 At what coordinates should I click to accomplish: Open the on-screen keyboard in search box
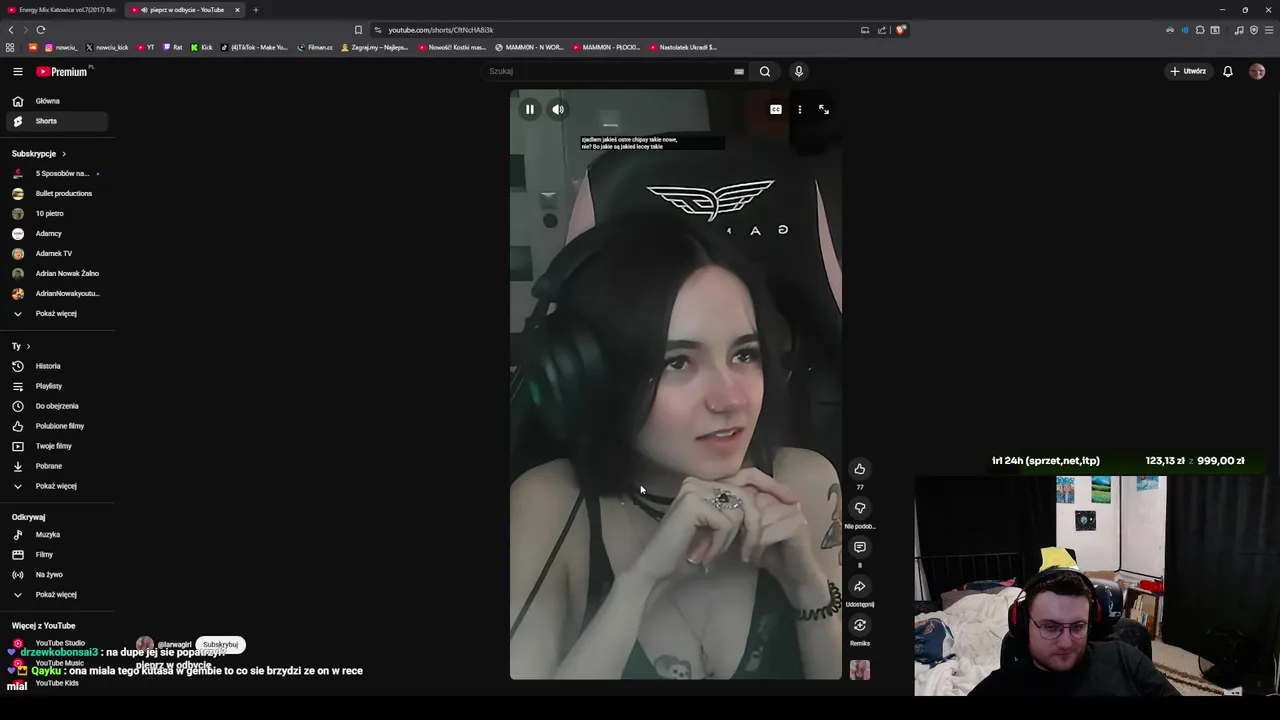pos(739,71)
